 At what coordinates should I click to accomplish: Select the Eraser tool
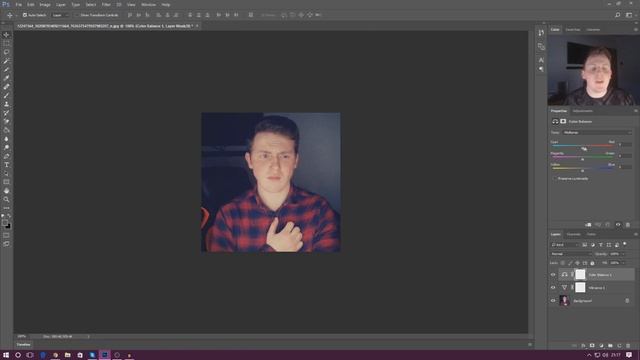click(x=7, y=121)
